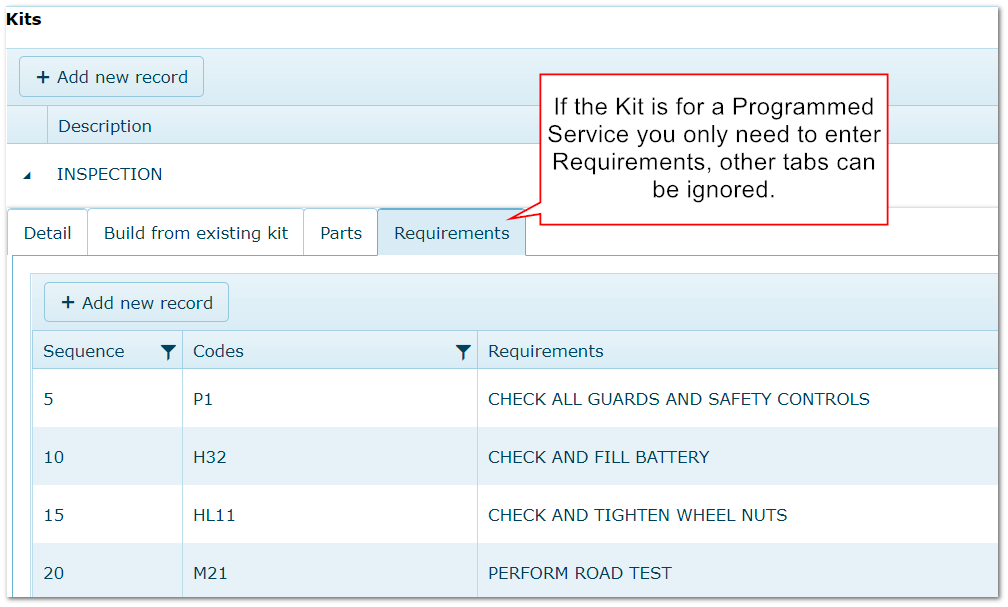This screenshot has height=607, width=1008.
Task: Select the row with code P1
Action: 516,399
